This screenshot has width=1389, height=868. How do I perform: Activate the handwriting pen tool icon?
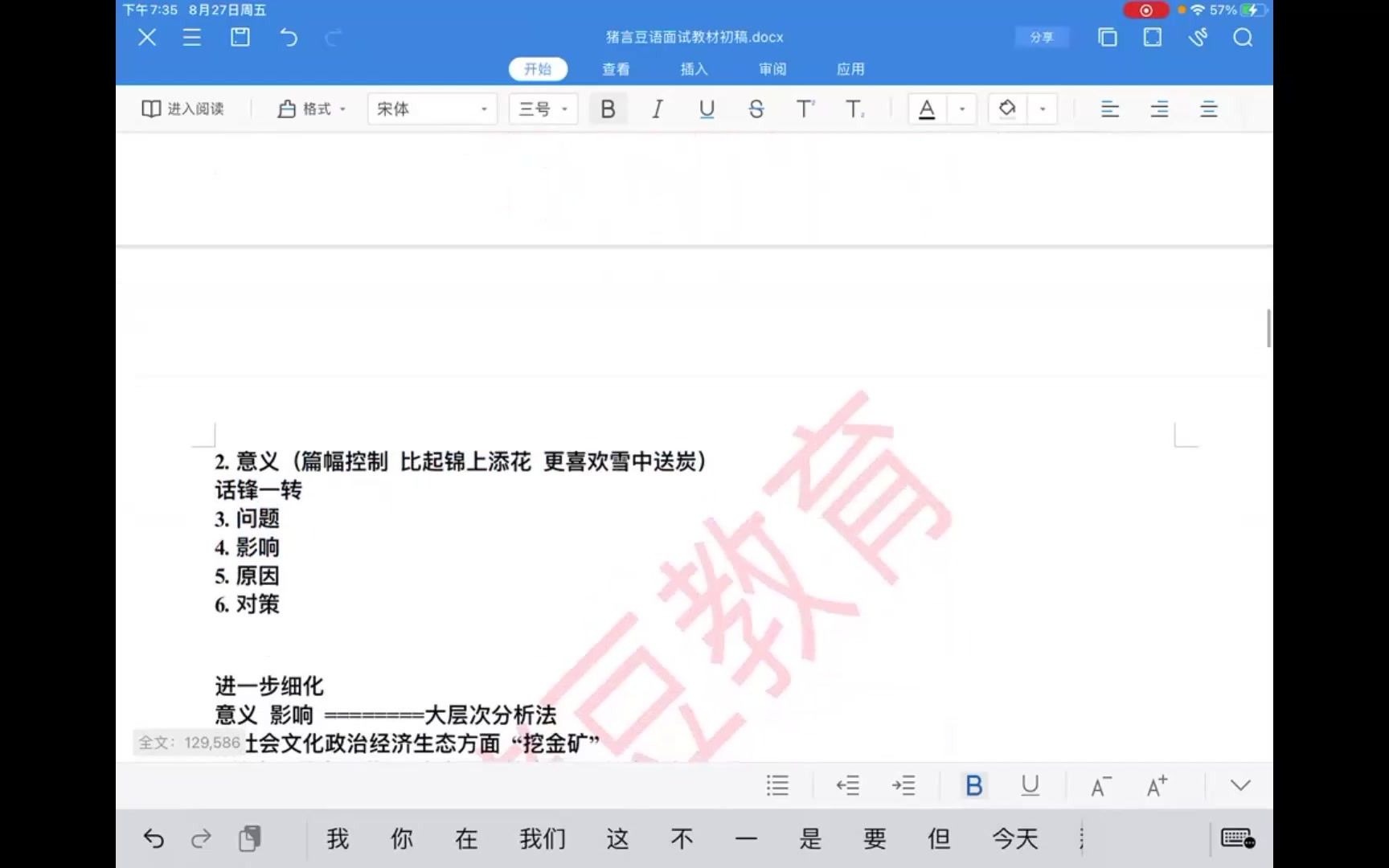tap(1198, 37)
